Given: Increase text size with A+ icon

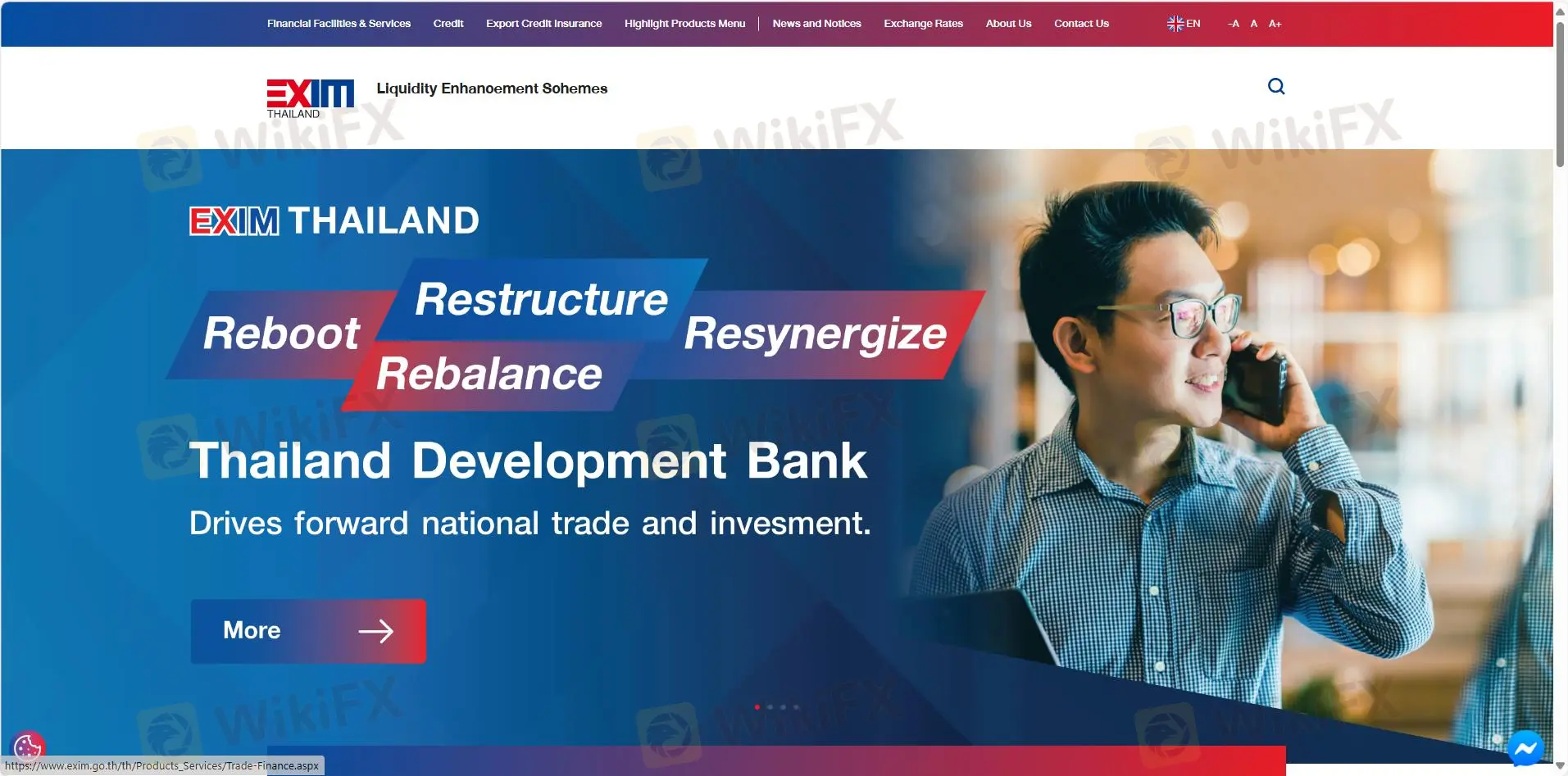Looking at the screenshot, I should [1274, 24].
